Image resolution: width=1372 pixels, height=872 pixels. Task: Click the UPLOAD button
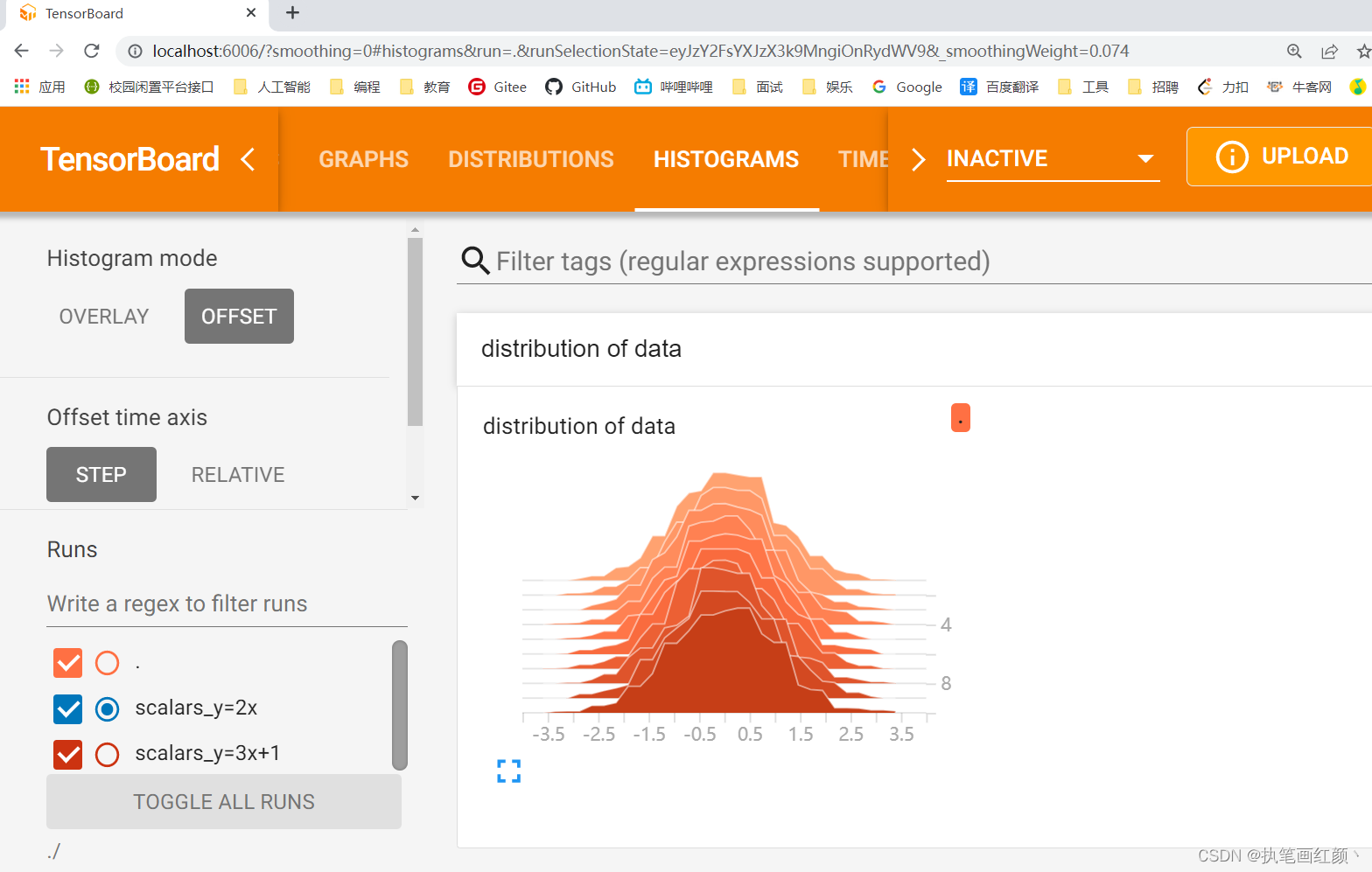pyautogui.click(x=1280, y=157)
